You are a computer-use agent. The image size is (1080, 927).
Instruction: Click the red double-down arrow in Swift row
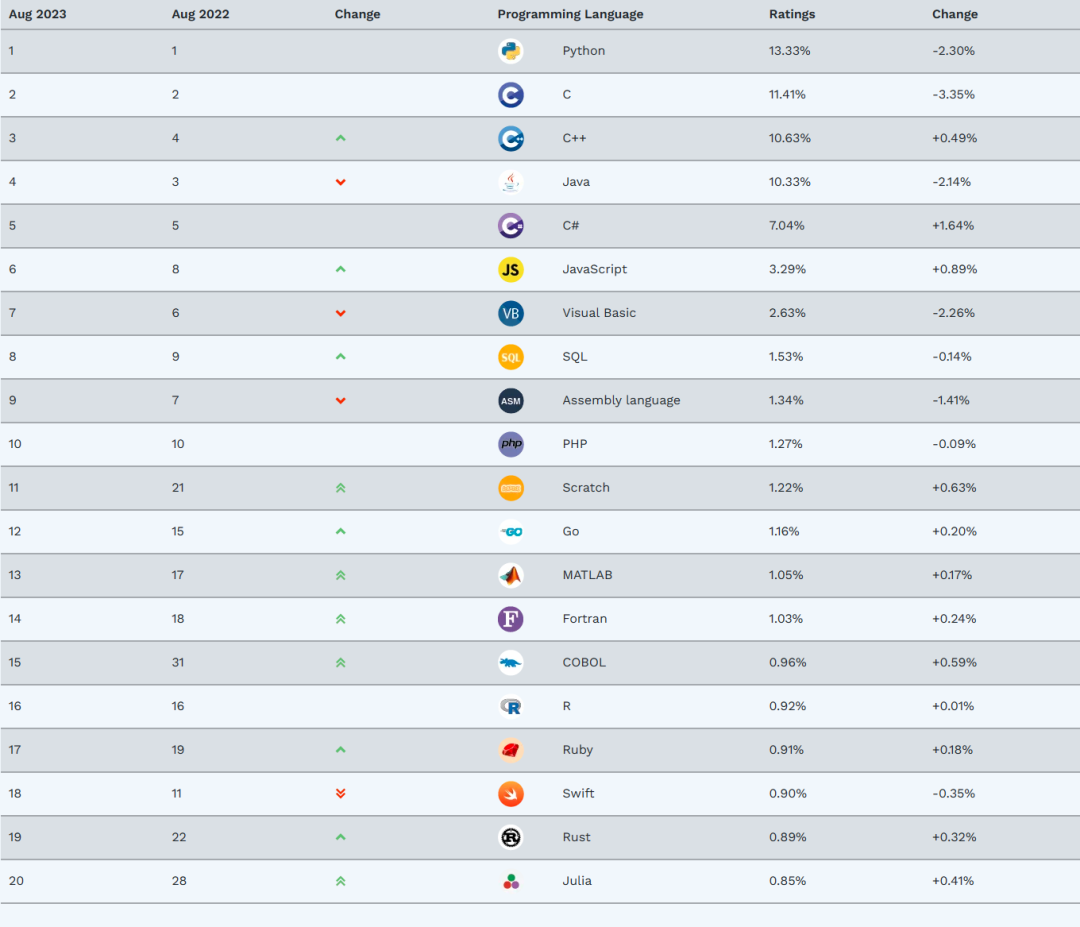coord(340,794)
